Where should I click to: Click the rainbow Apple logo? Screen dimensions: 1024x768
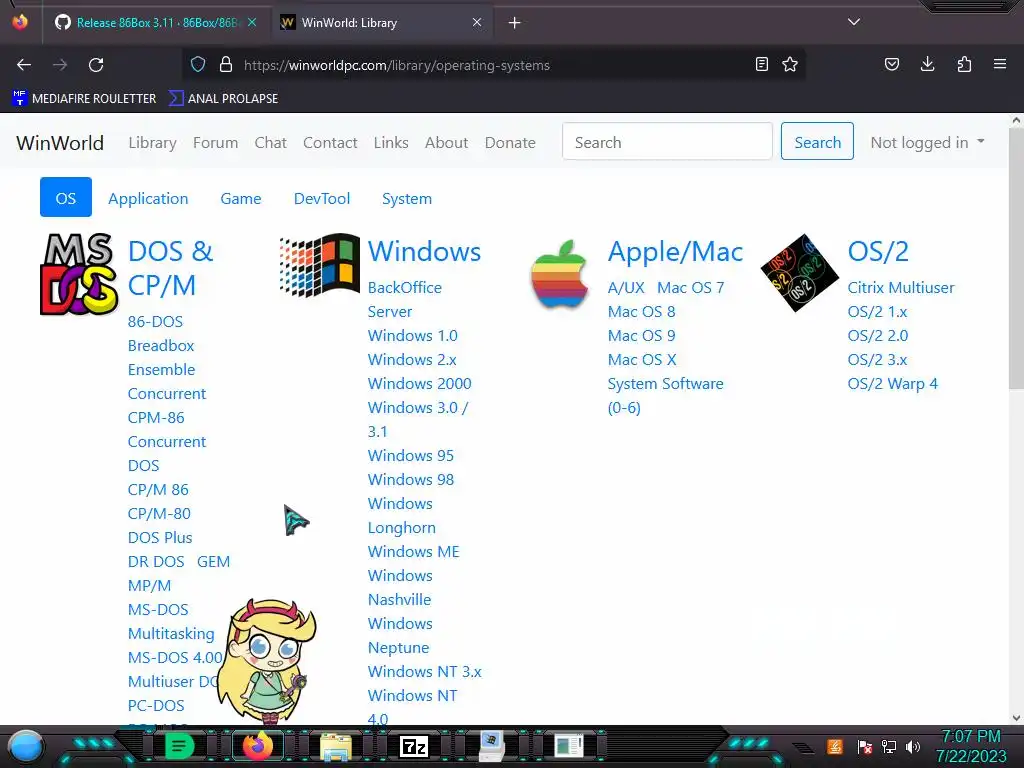pyautogui.click(x=559, y=275)
